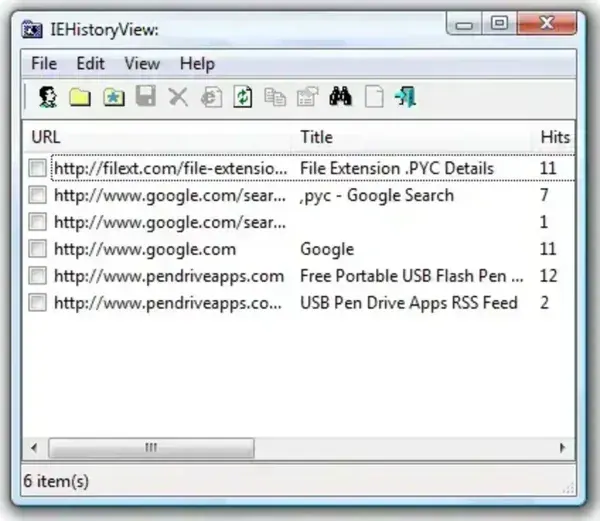Click the Google title cell

point(327,249)
